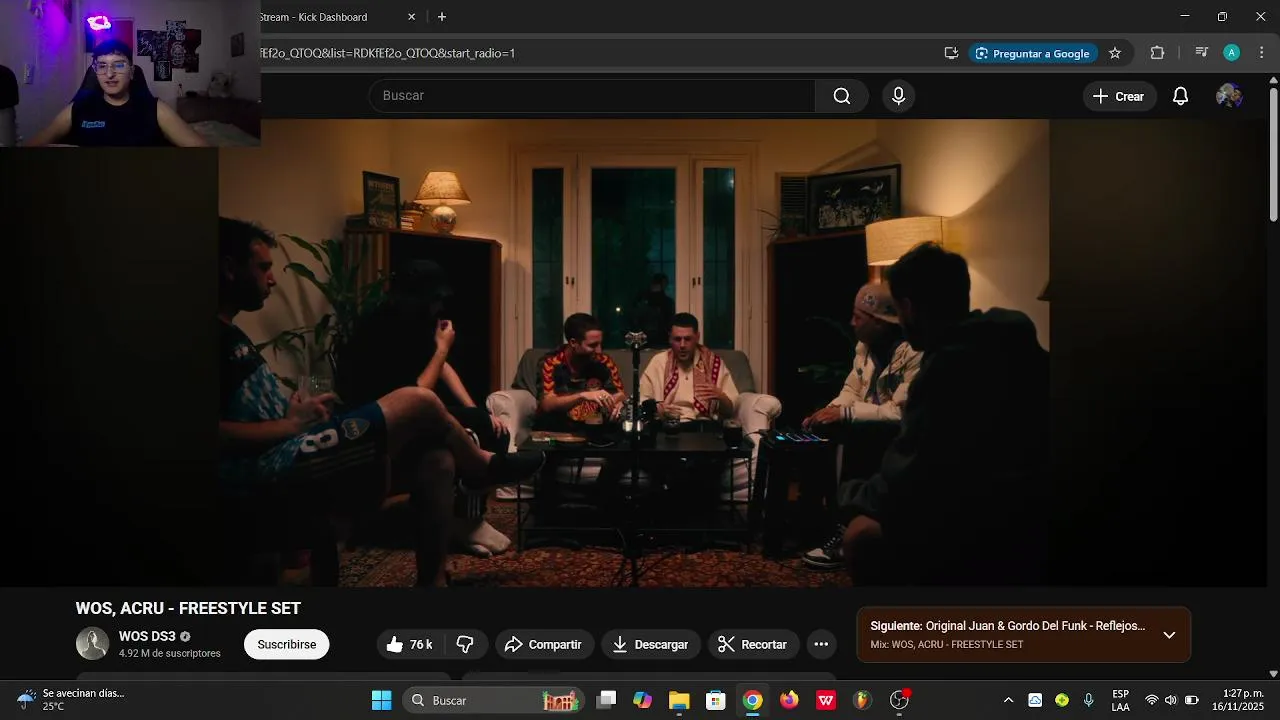Click the Crear create button
Image resolution: width=1280 pixels, height=720 pixels.
pos(1119,96)
